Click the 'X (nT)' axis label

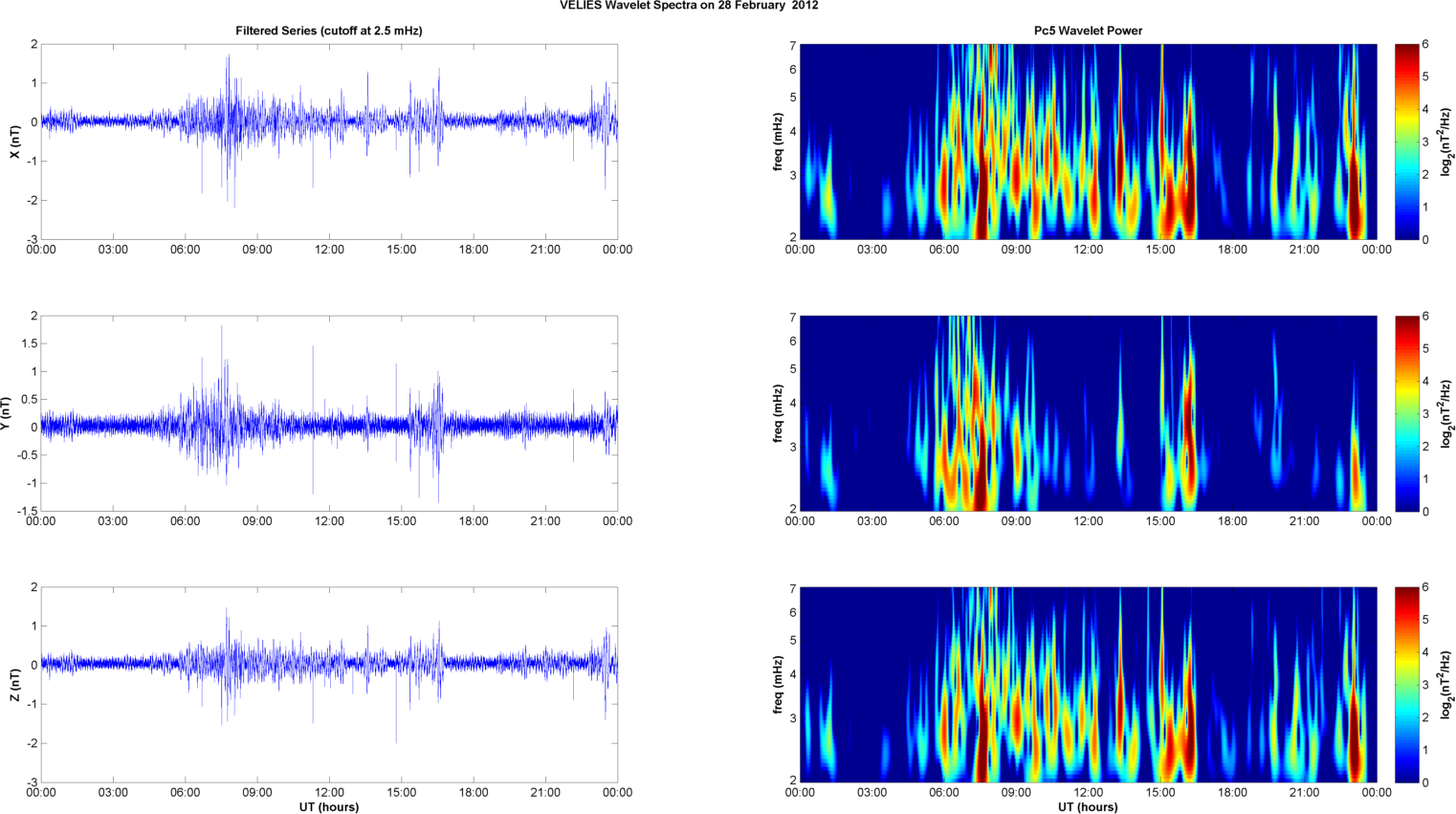(14, 142)
